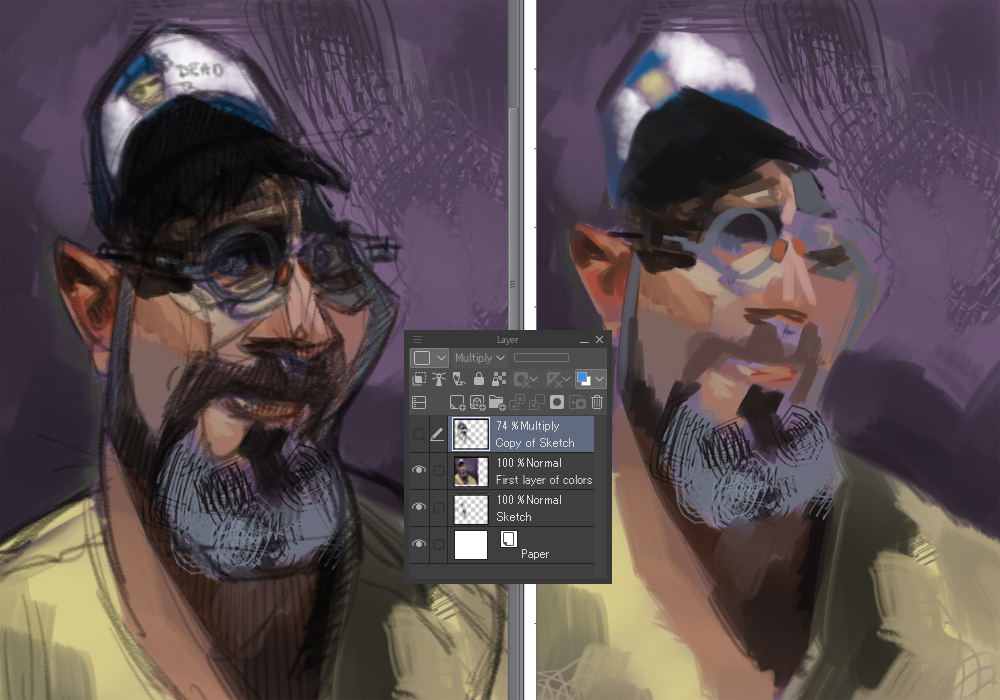Open the Multiply blending mode dropdown
Image resolution: width=1000 pixels, height=700 pixels.
[x=480, y=357]
